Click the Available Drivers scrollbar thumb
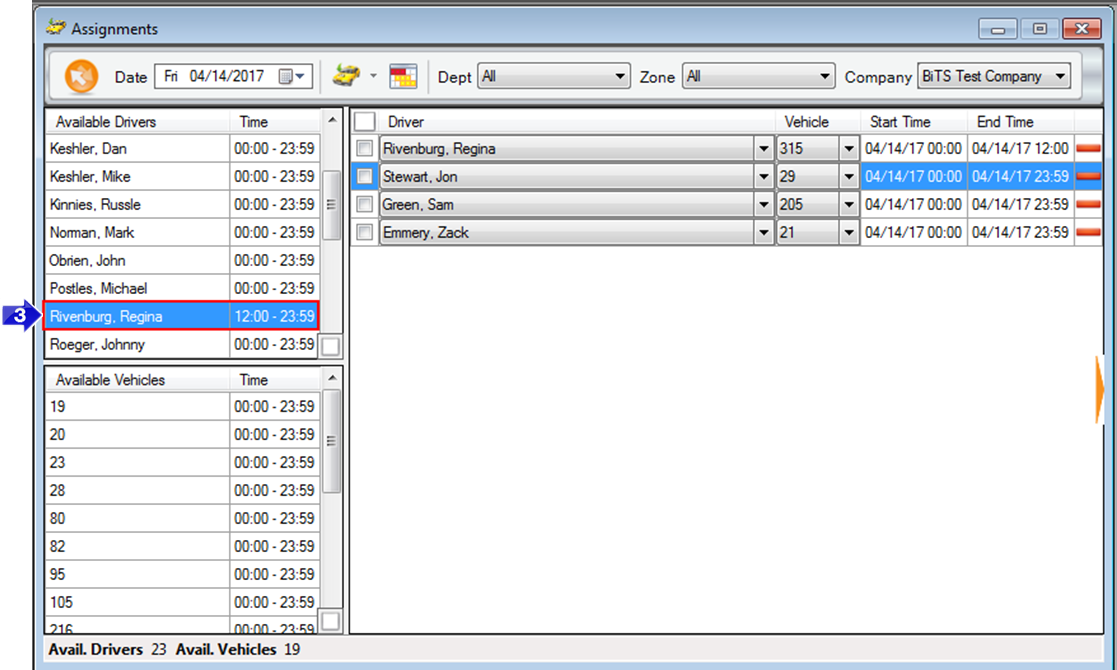This screenshot has height=670, width=1117. [331, 204]
